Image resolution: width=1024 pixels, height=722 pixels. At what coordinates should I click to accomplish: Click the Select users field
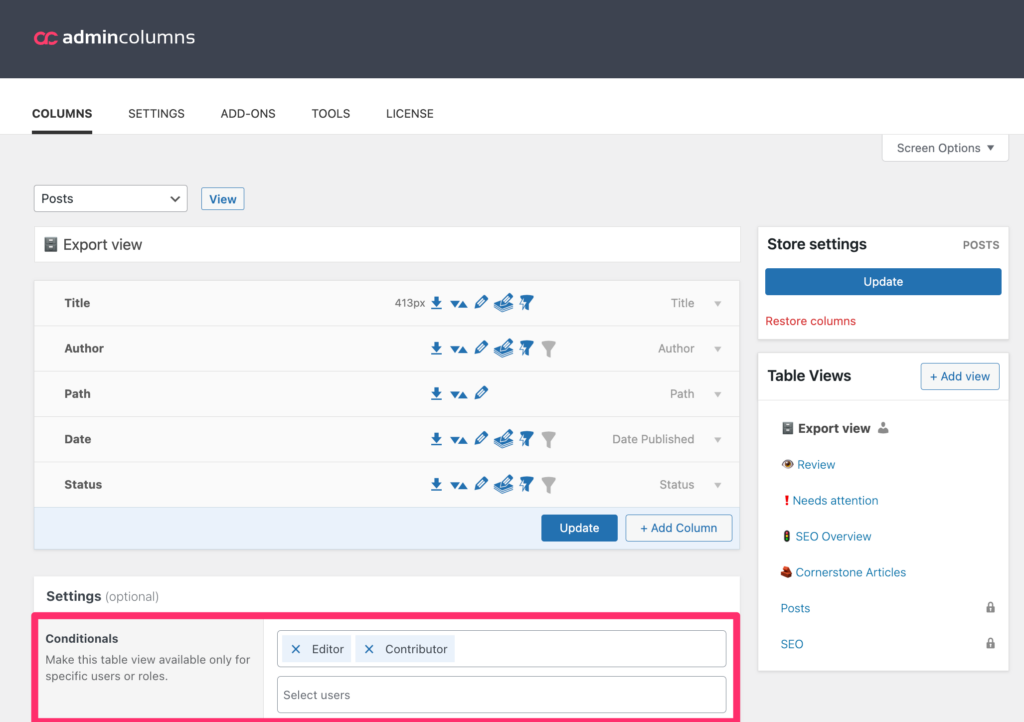pyautogui.click(x=502, y=695)
